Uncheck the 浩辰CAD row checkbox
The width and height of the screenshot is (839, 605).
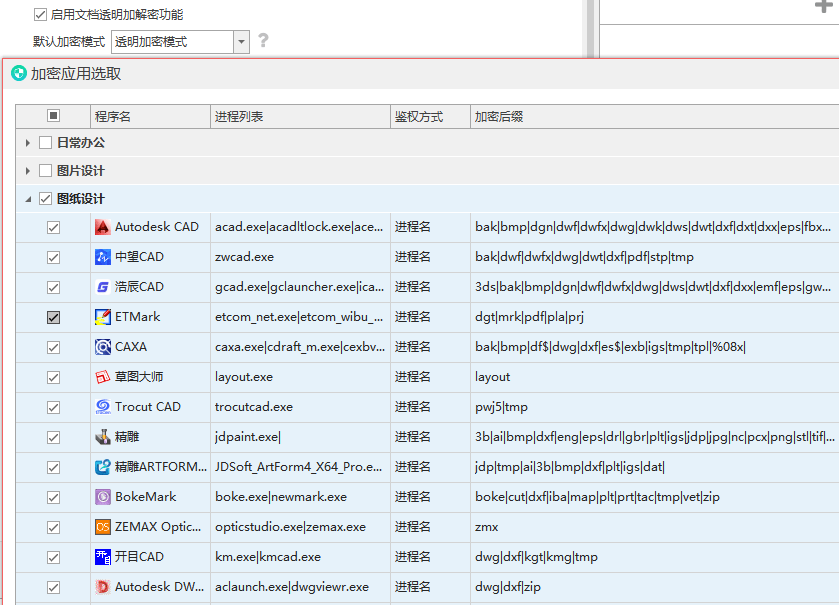point(54,287)
